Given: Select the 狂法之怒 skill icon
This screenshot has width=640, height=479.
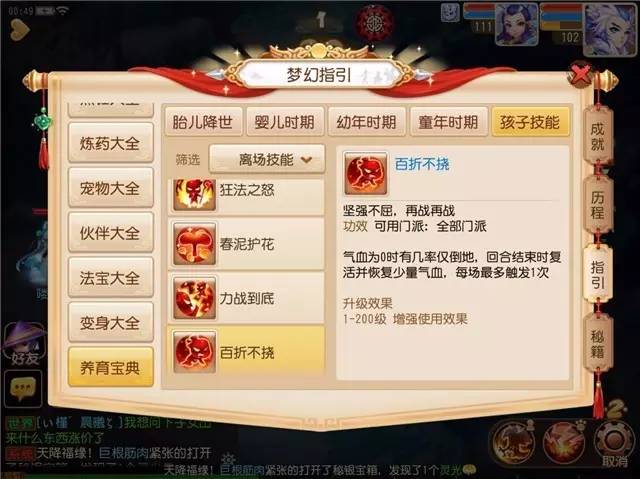Looking at the screenshot, I should click(194, 195).
